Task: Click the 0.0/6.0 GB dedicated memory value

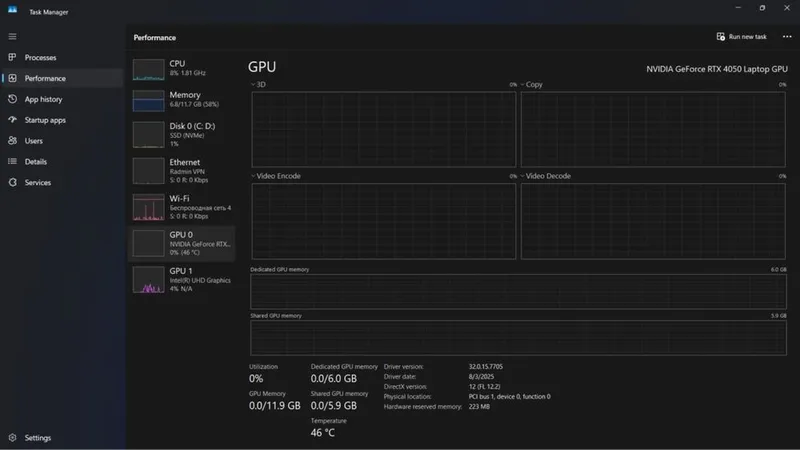Action: click(334, 379)
